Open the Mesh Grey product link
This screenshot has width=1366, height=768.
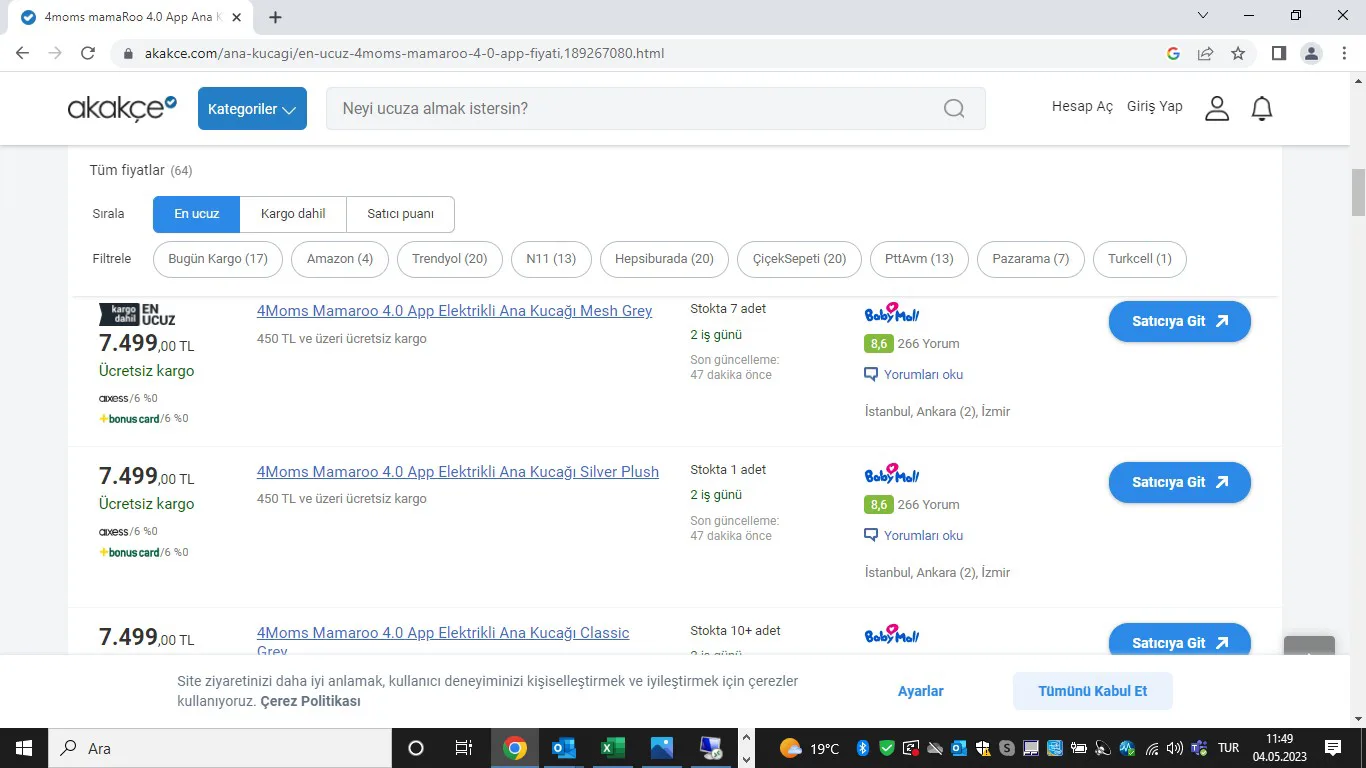click(x=454, y=311)
